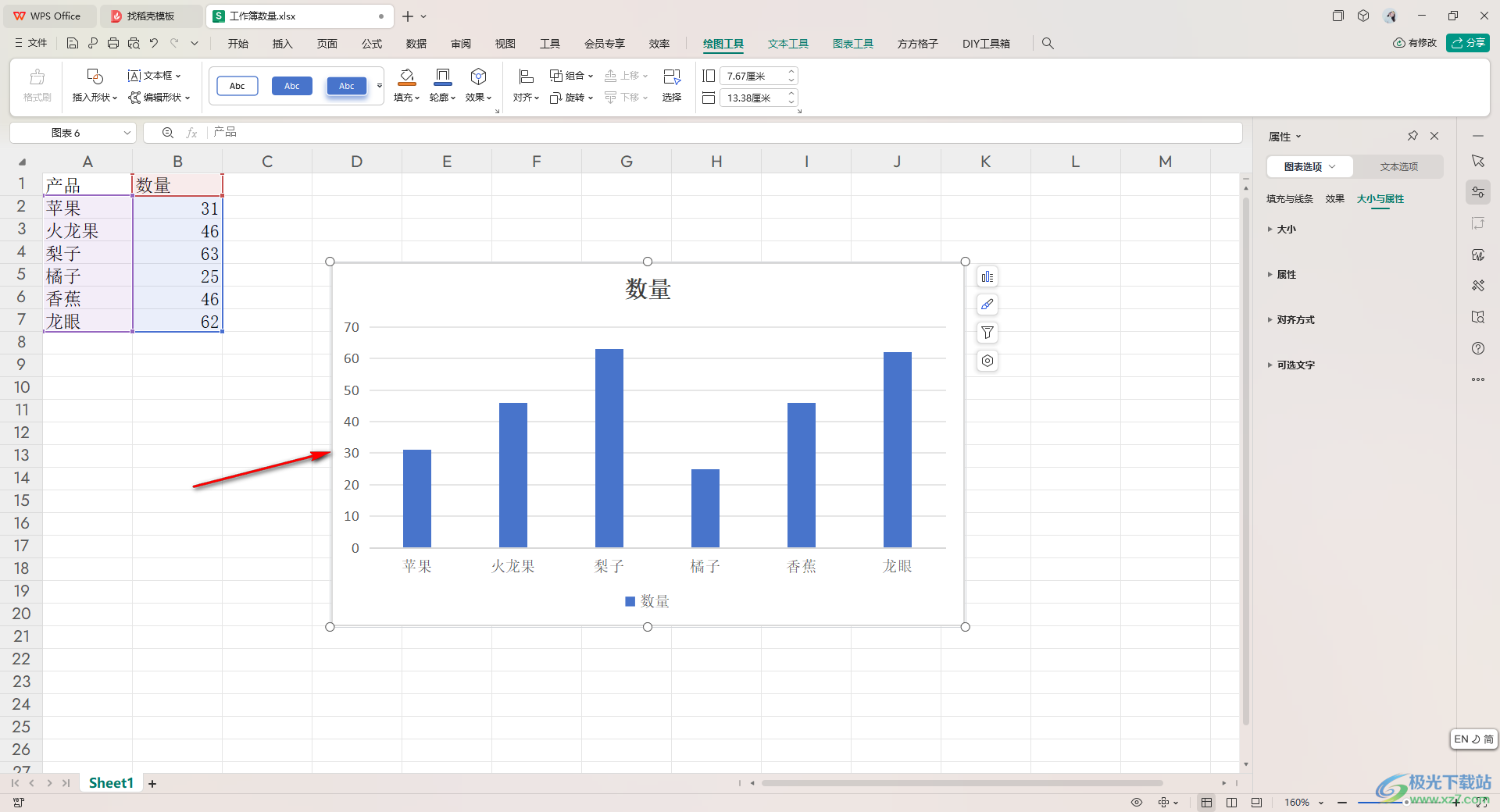The width and height of the screenshot is (1500, 812).
Task: Close the 属性 properties panel
Action: point(1434,136)
